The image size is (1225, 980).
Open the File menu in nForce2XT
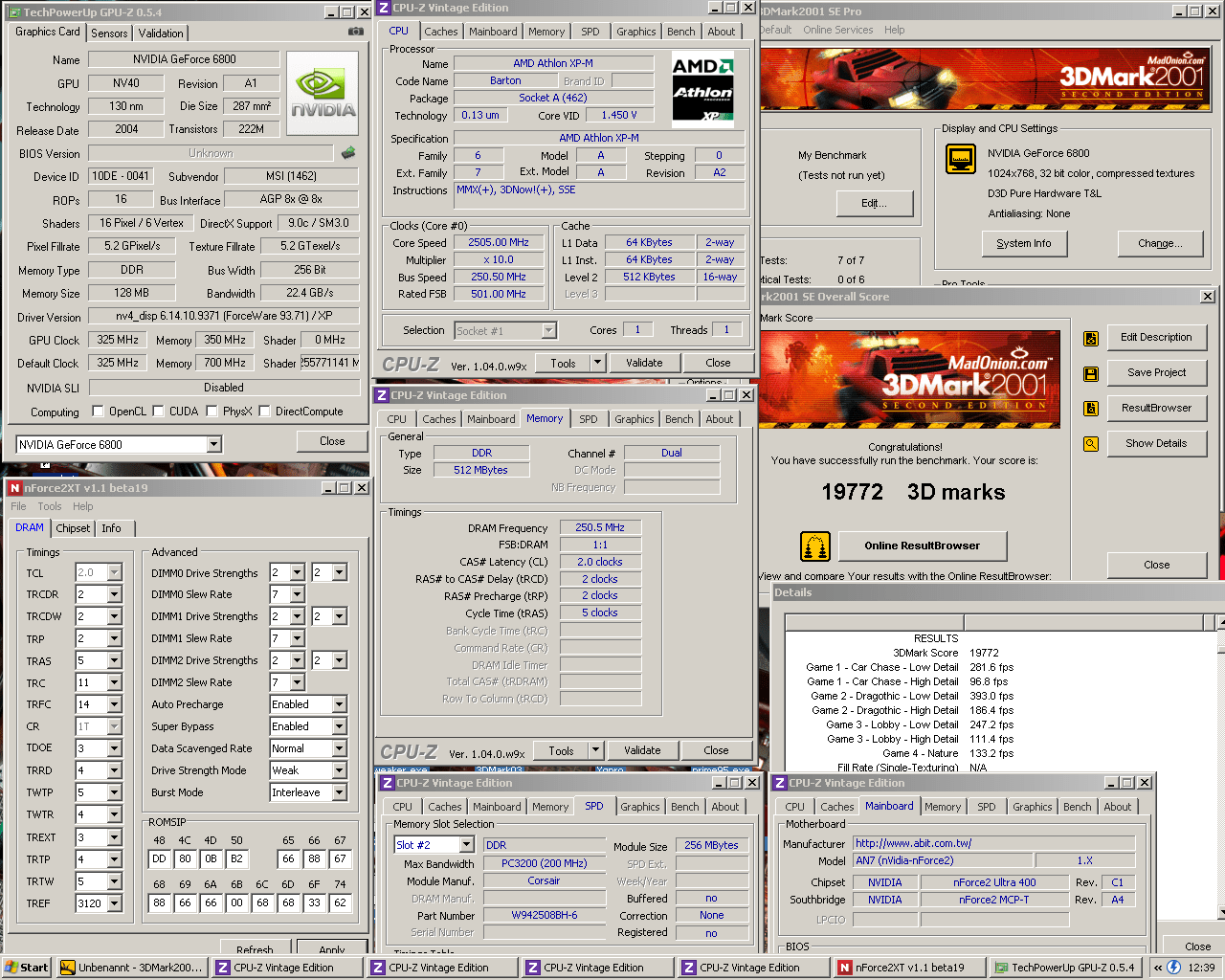(18, 506)
